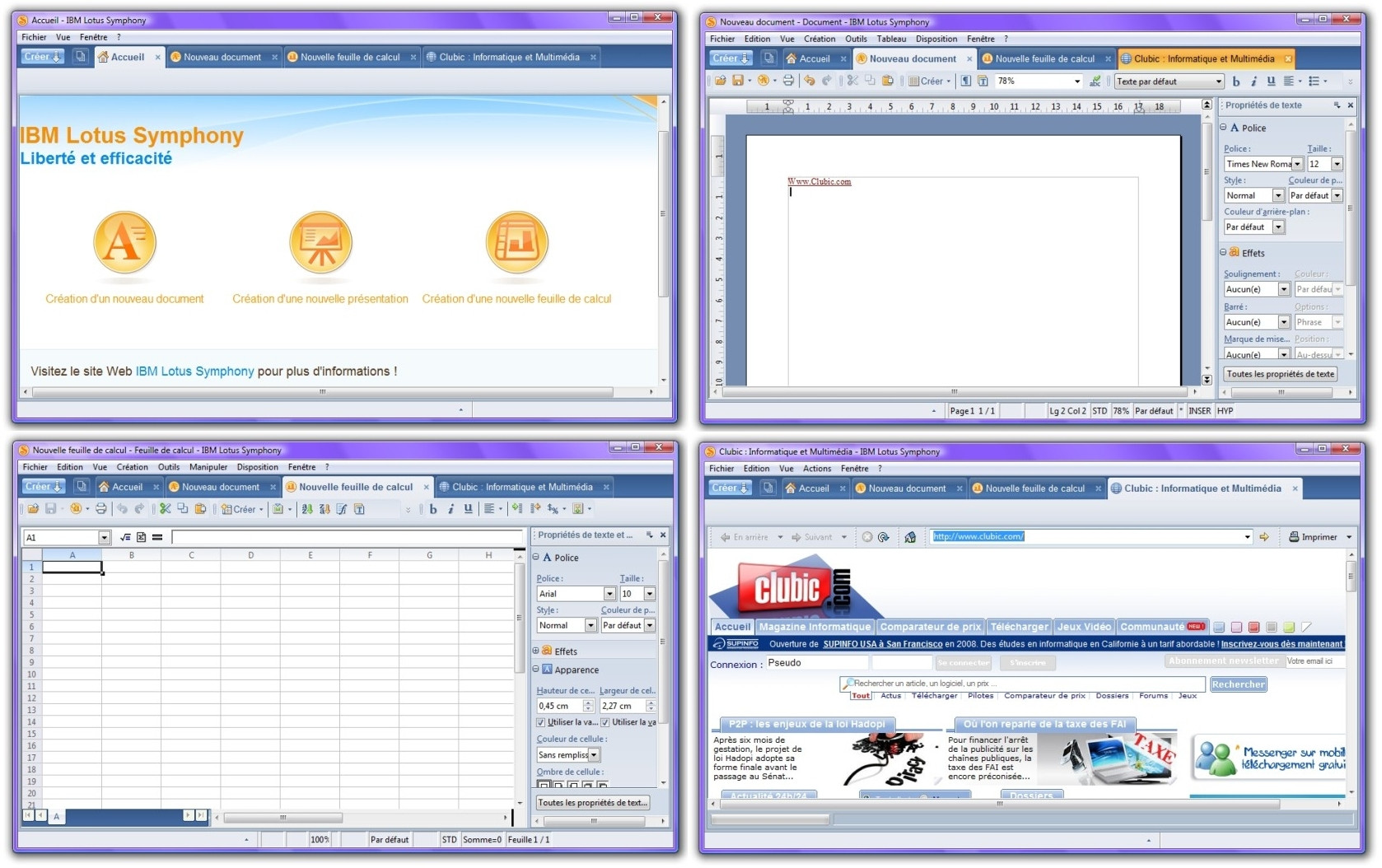Image resolution: width=1382 pixels, height=868 pixels.
Task: Open the Vue menu in the Accueil window
Action: (63, 37)
